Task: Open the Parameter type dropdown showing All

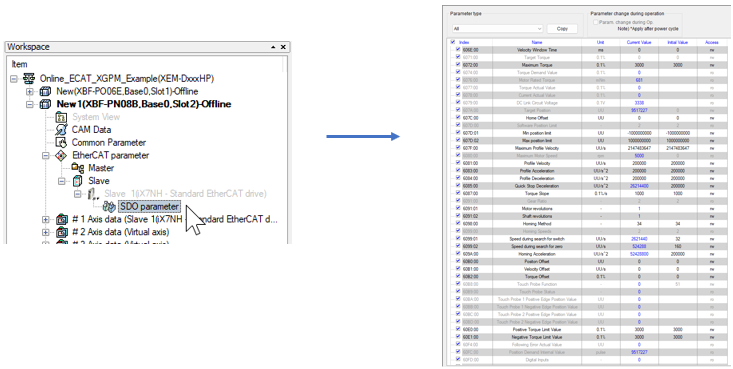Action: pos(497,29)
